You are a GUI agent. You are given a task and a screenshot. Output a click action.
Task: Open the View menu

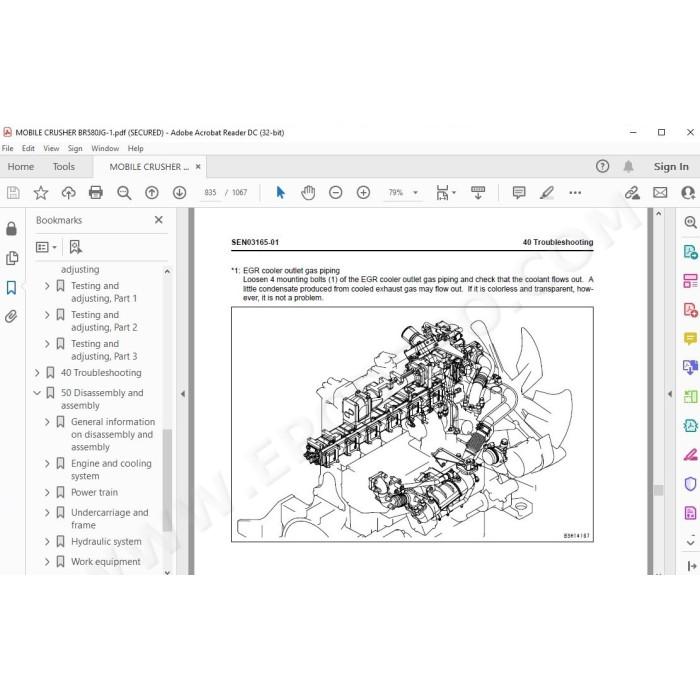(x=51, y=148)
